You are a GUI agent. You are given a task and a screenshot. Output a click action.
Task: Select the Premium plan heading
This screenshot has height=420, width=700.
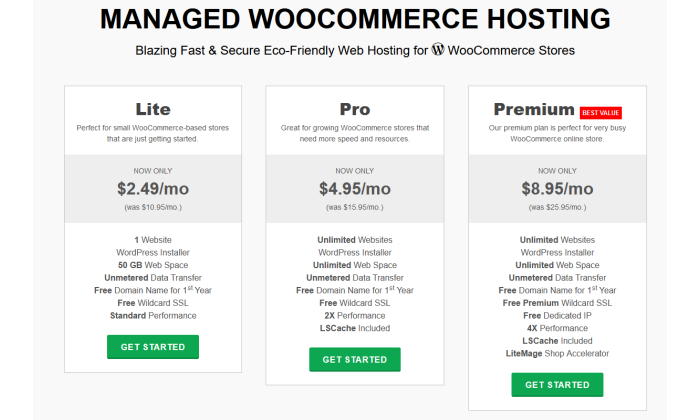coord(534,109)
